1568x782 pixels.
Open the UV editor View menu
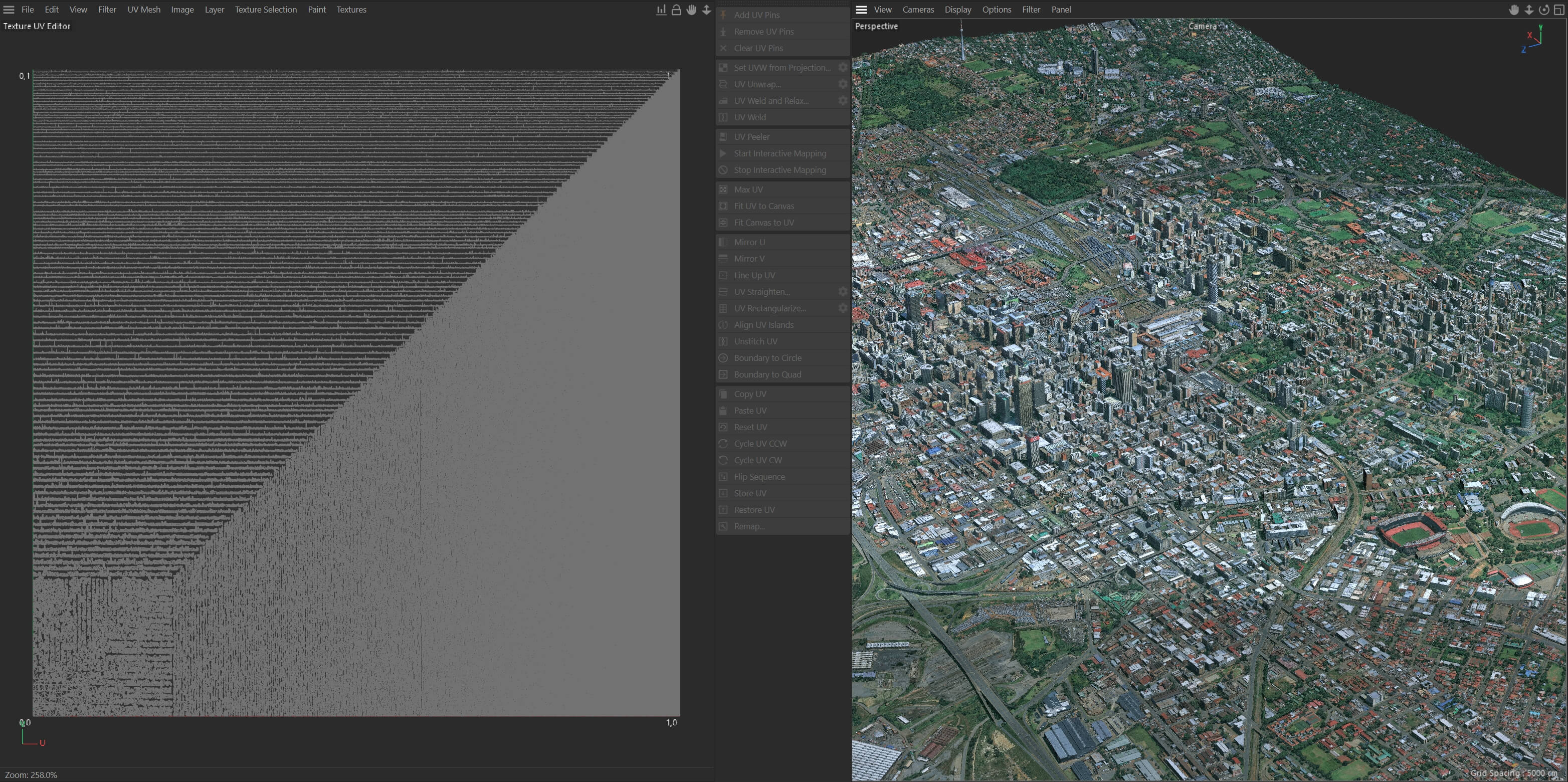pyautogui.click(x=78, y=10)
